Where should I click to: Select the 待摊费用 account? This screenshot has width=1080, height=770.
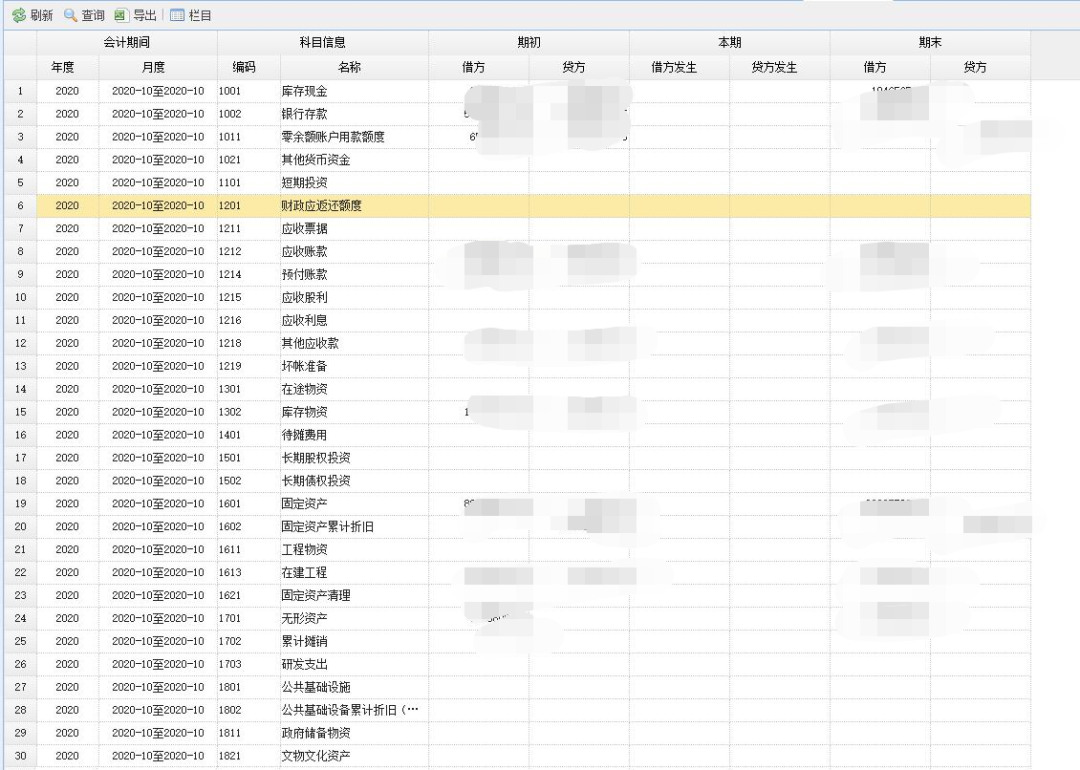point(304,435)
